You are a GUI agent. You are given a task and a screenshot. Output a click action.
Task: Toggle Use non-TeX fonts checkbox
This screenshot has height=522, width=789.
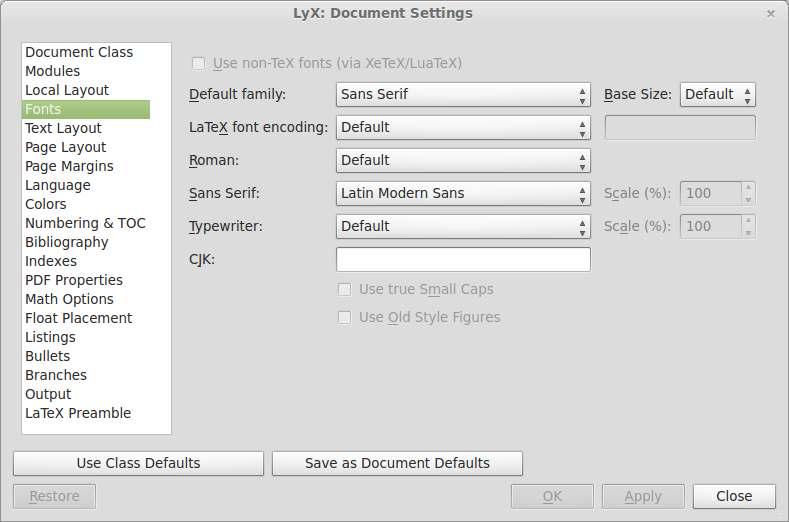199,63
